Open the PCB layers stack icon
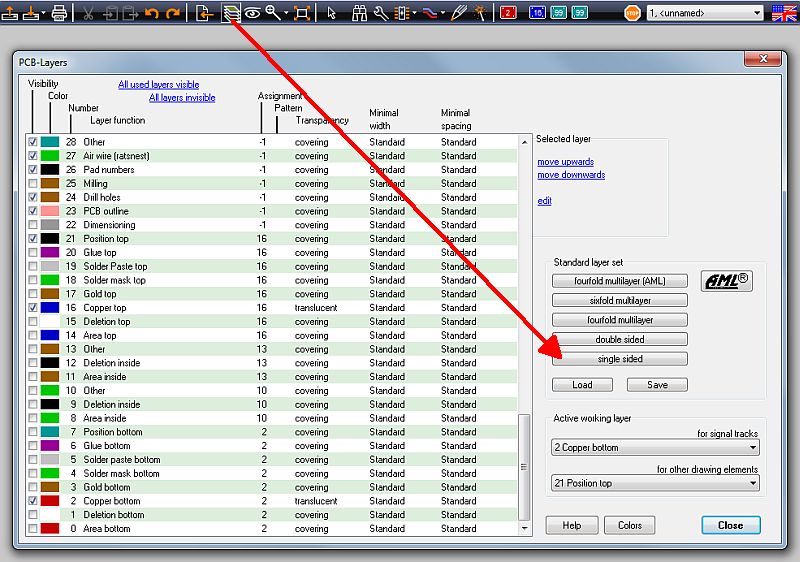The image size is (800, 562). pyautogui.click(x=232, y=13)
